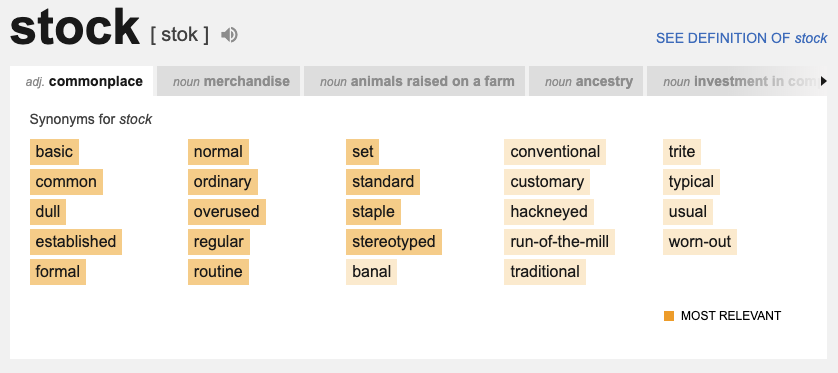Select the 'adj. commonplace' tab
Image resolution: width=838 pixels, height=373 pixels.
tap(82, 81)
